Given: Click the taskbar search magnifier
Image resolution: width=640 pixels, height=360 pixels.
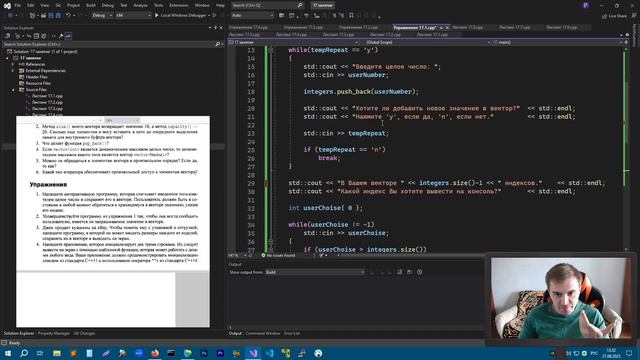Looking at the screenshot, I should point(24,353).
